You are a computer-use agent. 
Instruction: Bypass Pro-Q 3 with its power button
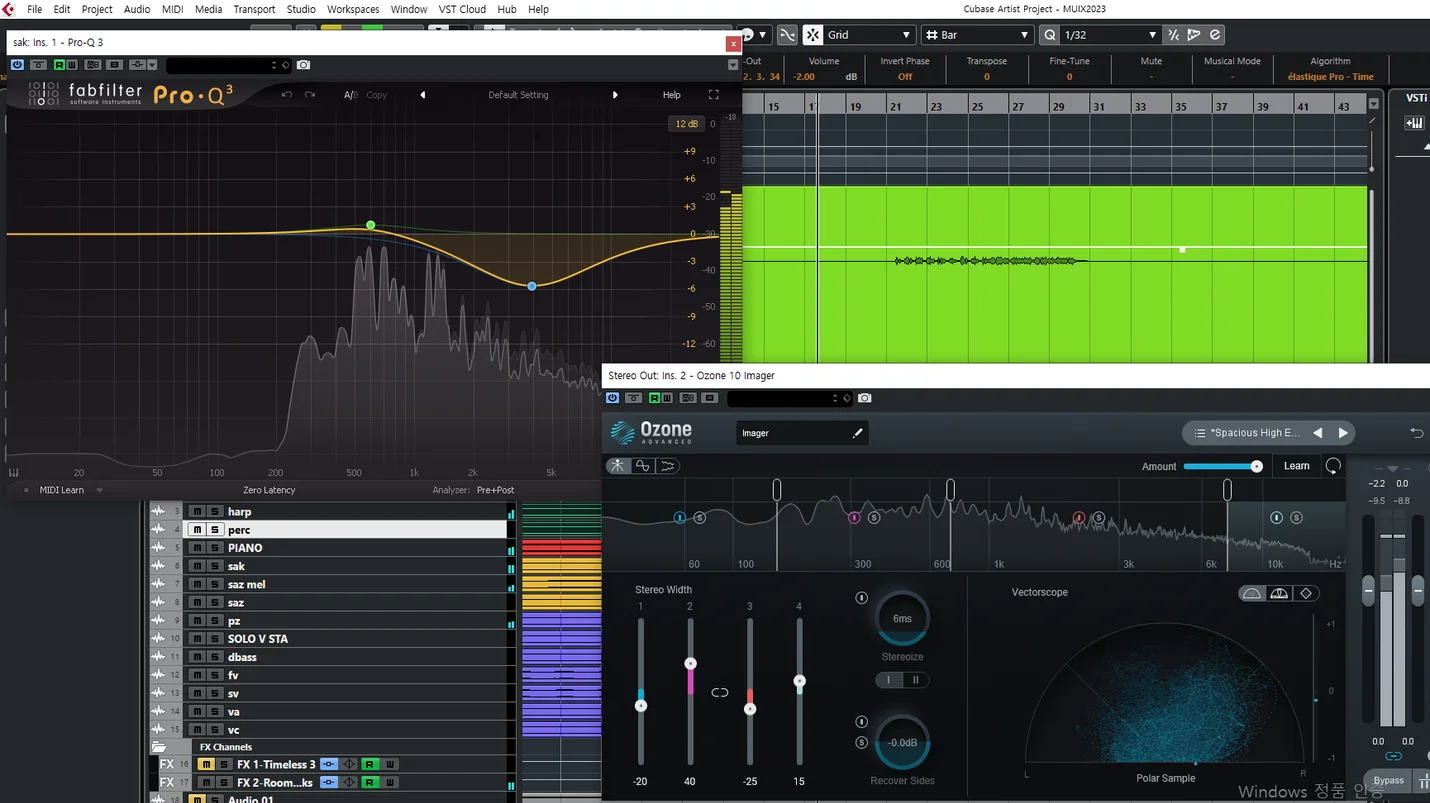click(x=17, y=65)
